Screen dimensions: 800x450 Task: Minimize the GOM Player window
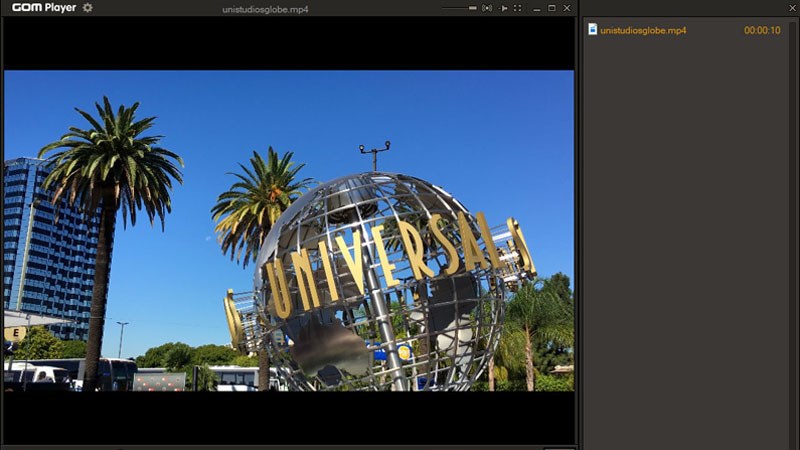tap(535, 8)
